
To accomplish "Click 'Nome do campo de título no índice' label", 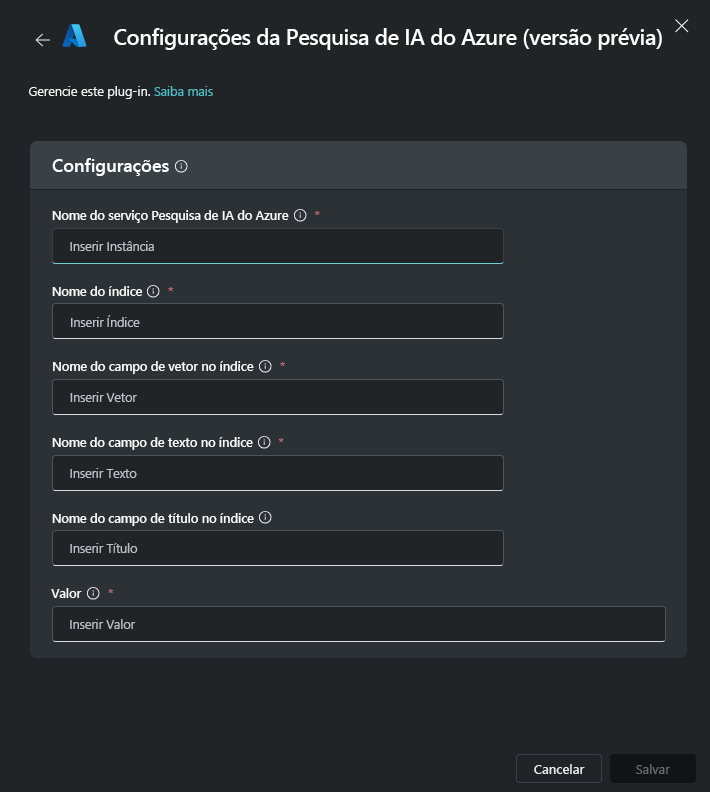I will [153, 518].
